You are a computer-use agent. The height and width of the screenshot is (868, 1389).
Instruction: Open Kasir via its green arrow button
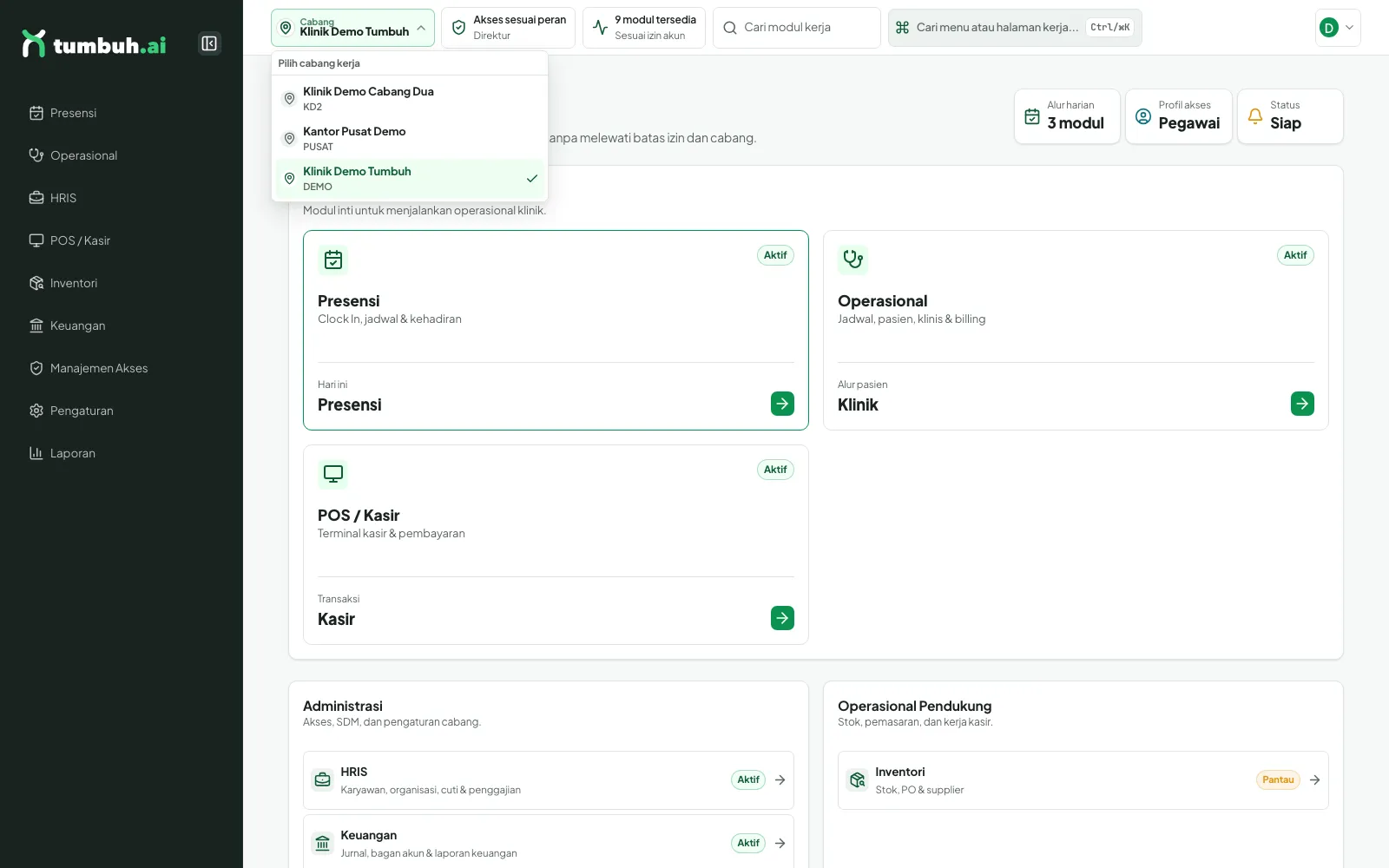(x=782, y=618)
